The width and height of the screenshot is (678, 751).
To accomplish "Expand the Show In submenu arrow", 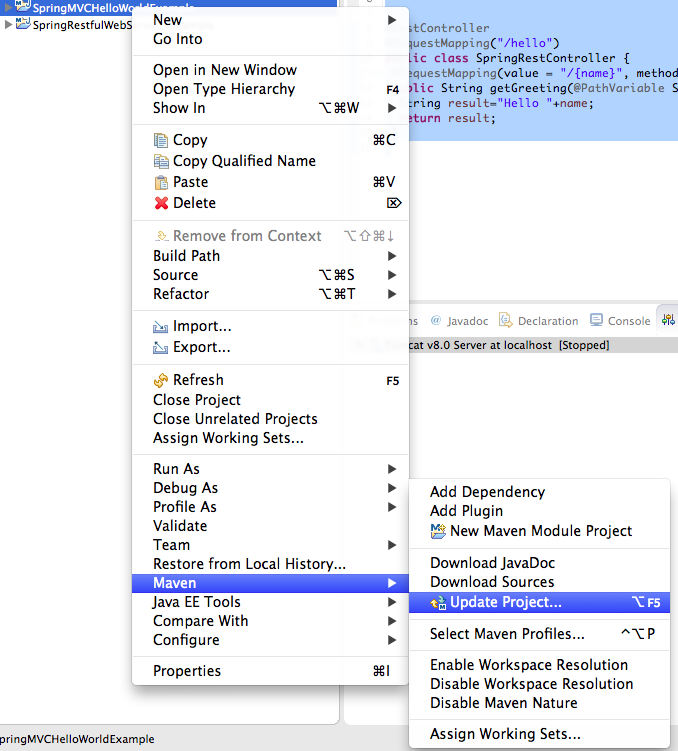I will coord(392,108).
